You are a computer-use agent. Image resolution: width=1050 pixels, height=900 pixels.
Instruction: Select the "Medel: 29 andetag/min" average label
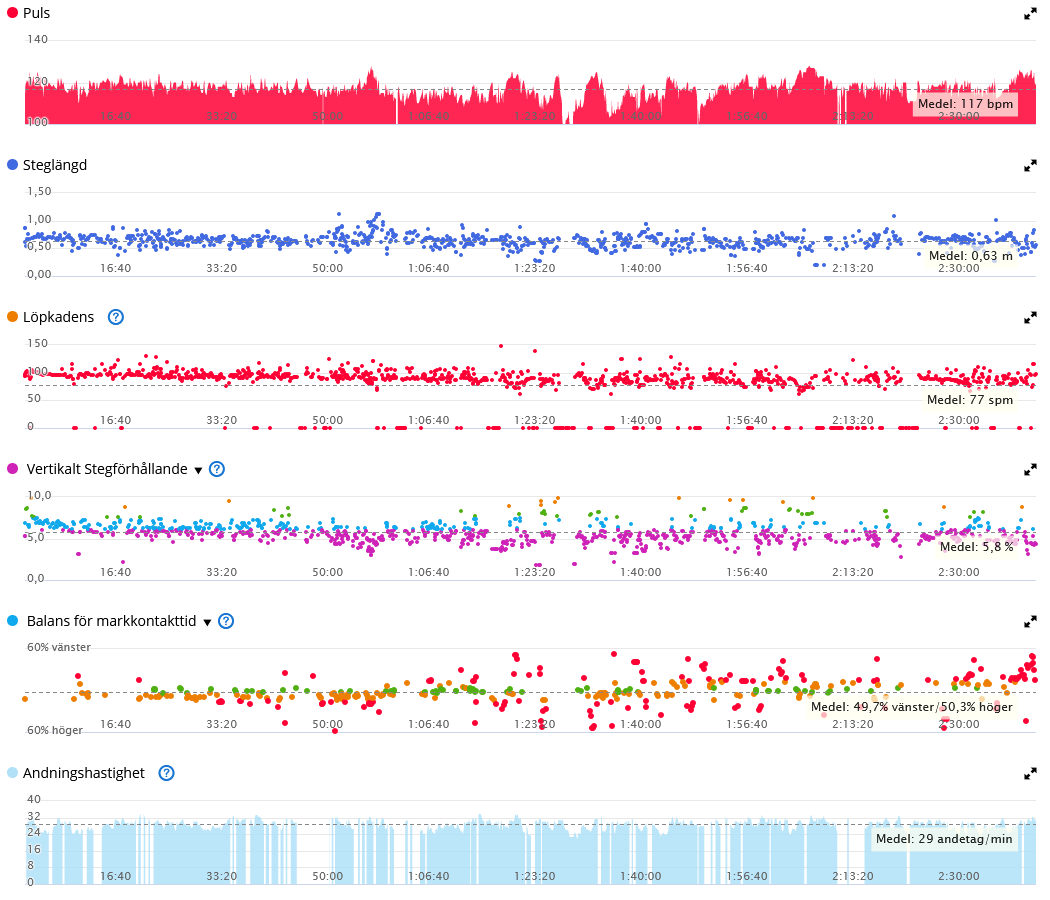click(944, 838)
